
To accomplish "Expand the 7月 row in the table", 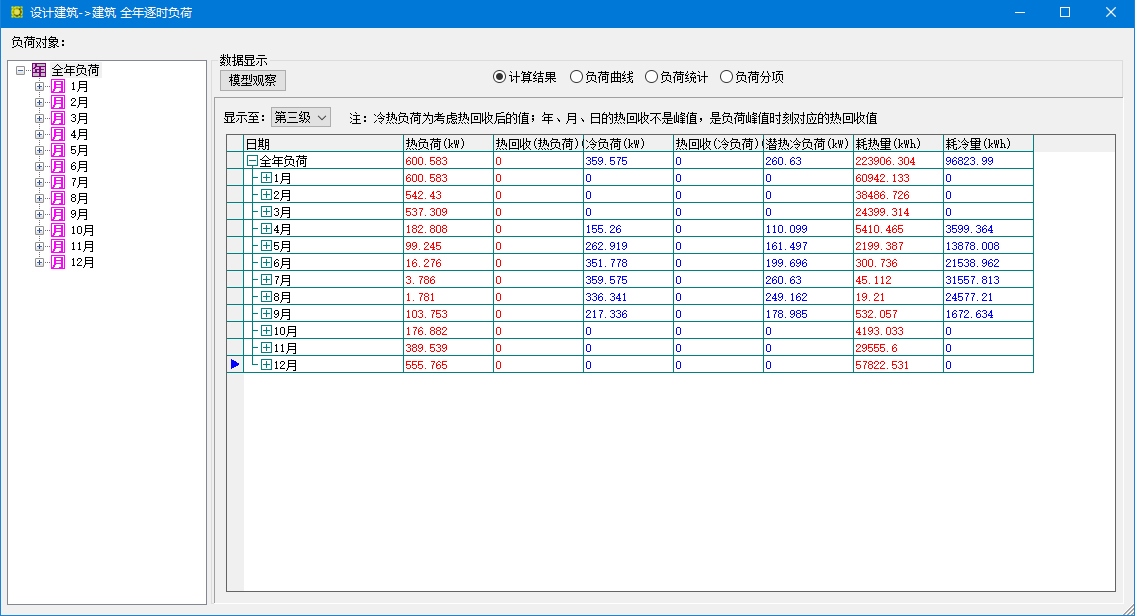I will click(266, 280).
